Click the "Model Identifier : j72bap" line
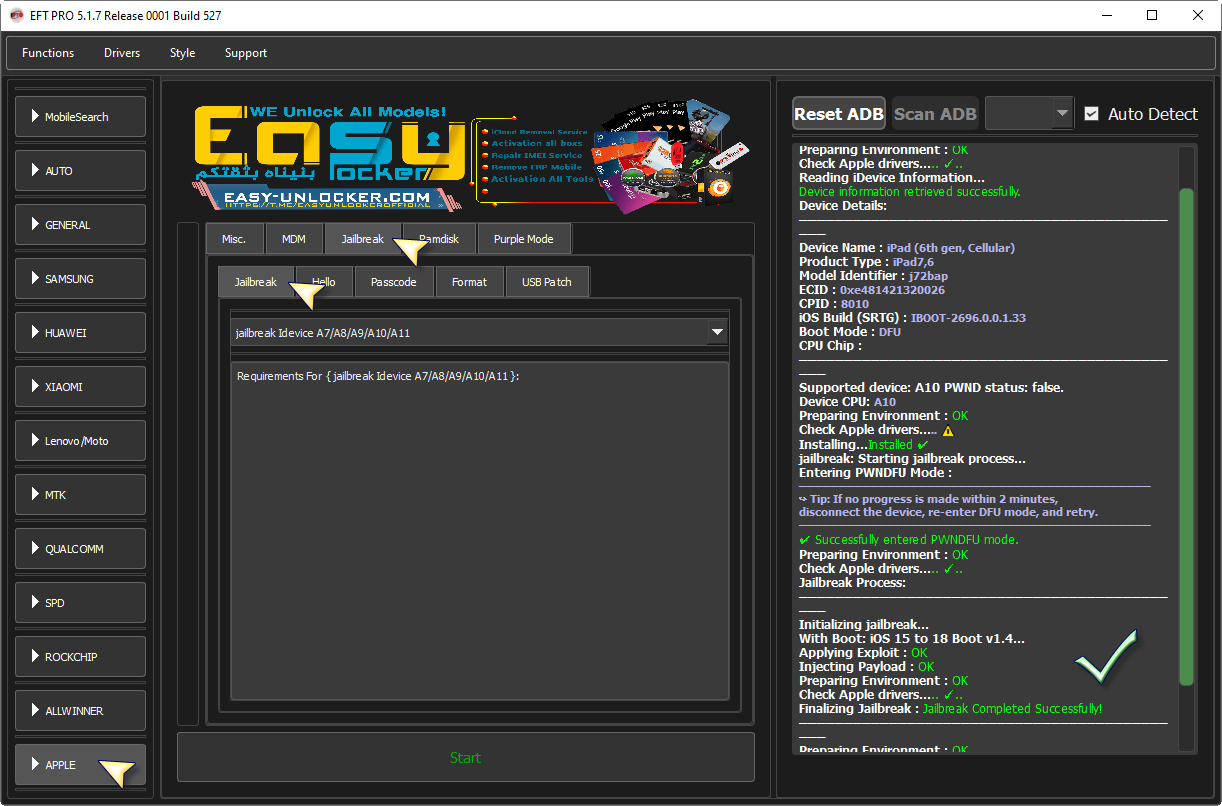The width and height of the screenshot is (1222, 806). [875, 276]
